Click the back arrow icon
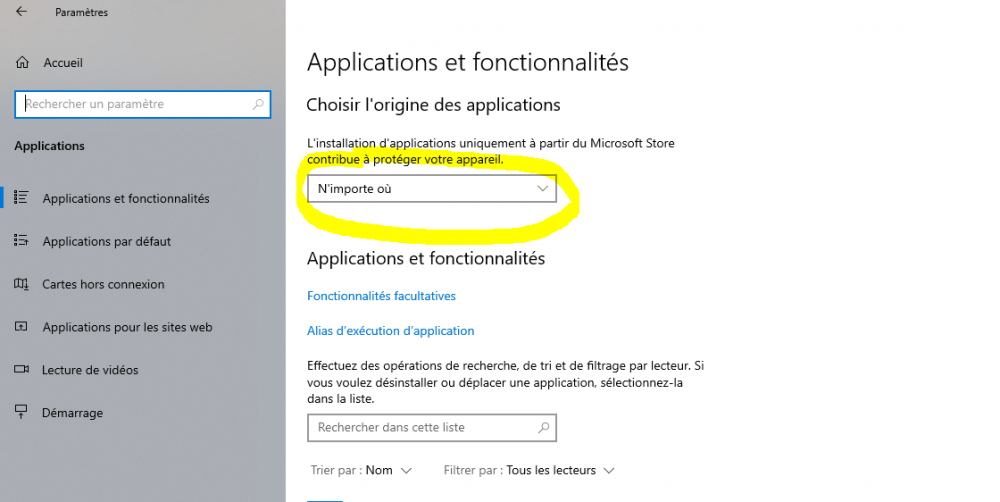This screenshot has height=502, width=1000. (22, 11)
